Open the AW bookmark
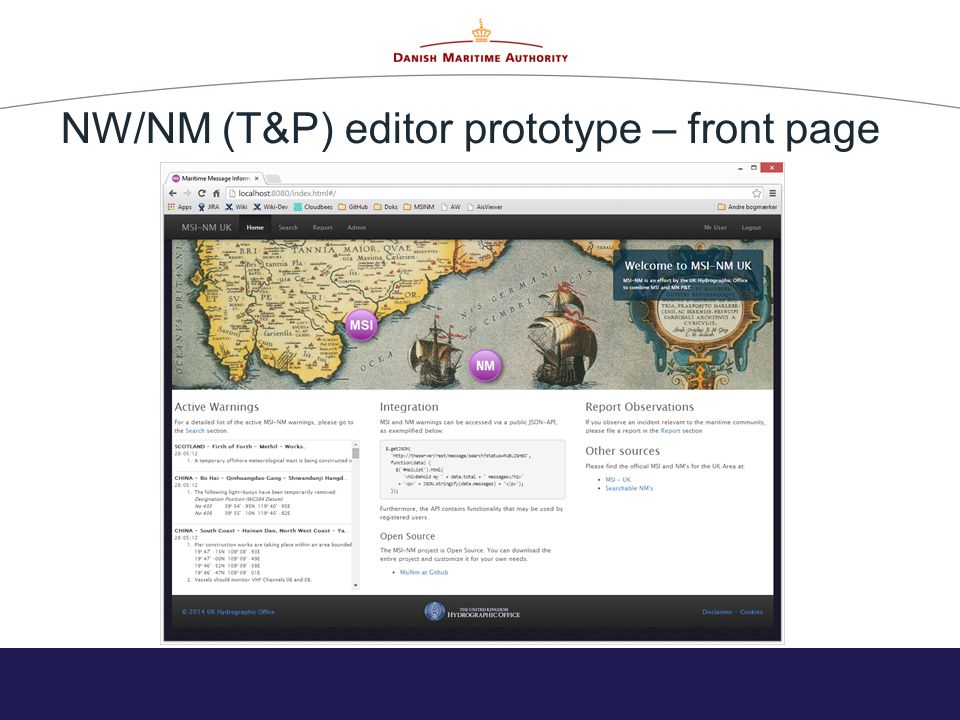960x720 pixels. pos(451,207)
